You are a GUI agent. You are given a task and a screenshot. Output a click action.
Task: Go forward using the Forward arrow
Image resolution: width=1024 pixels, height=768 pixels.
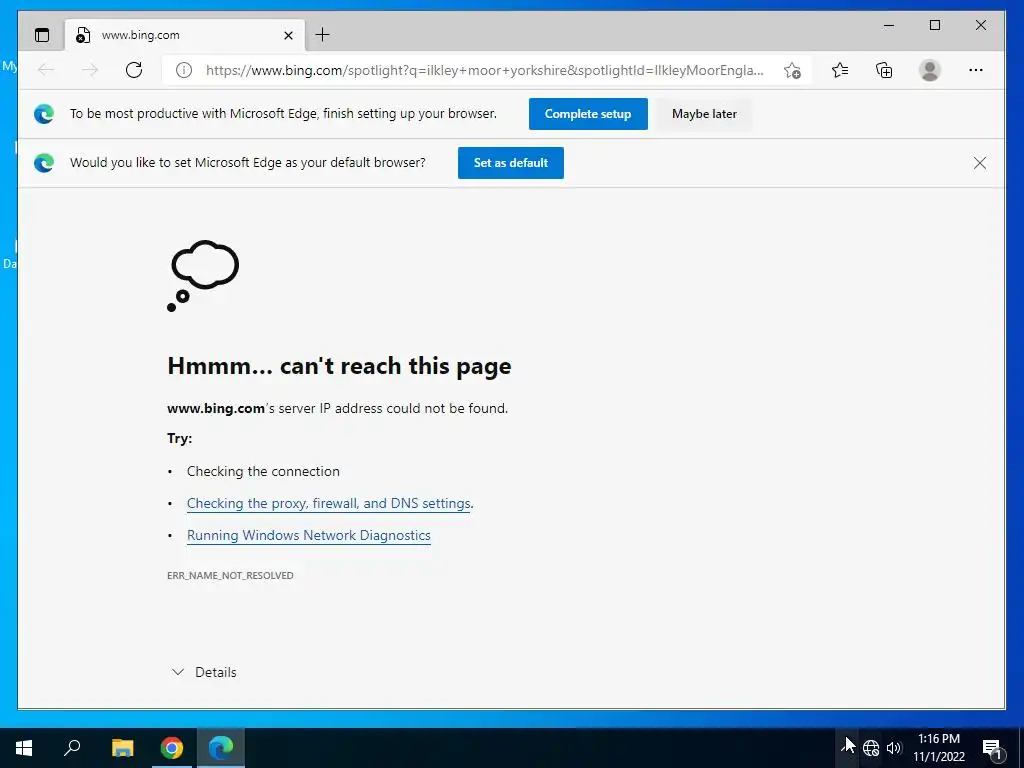click(x=90, y=70)
